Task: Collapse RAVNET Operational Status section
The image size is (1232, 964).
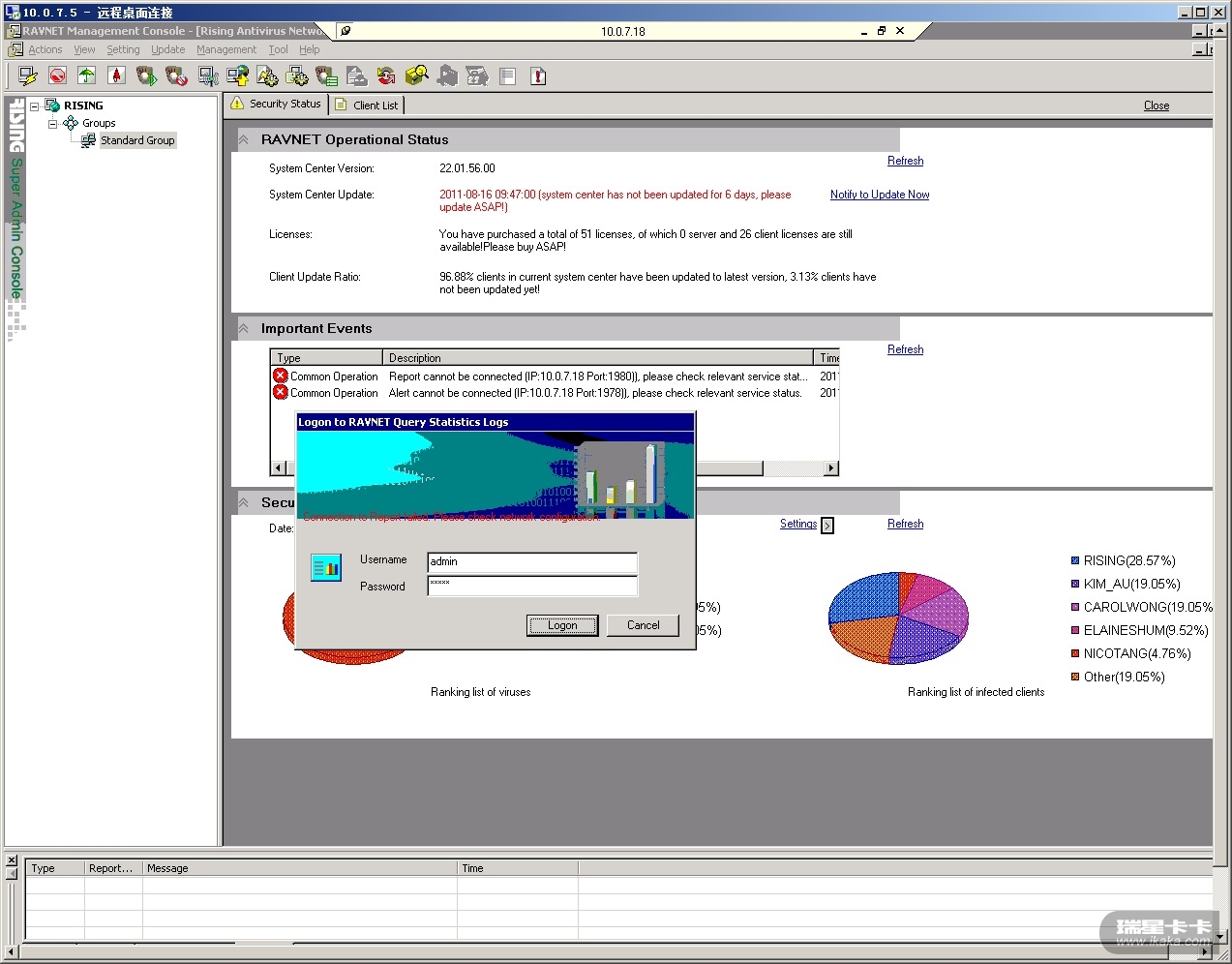Action: (244, 139)
